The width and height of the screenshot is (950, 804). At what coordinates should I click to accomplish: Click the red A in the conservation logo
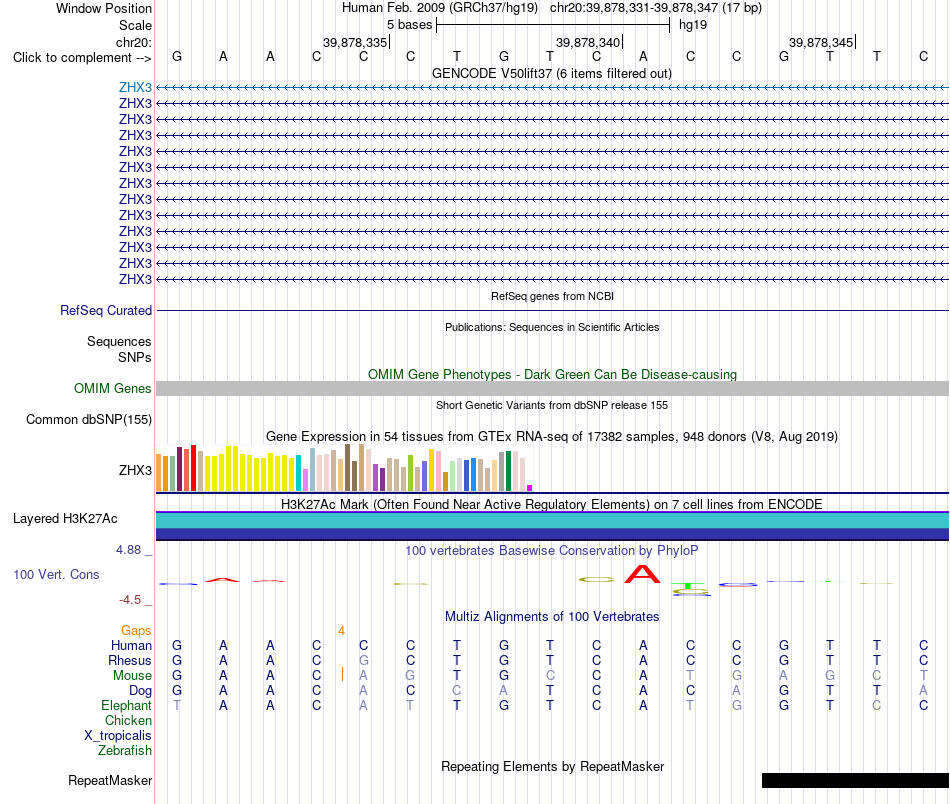pyautogui.click(x=643, y=574)
